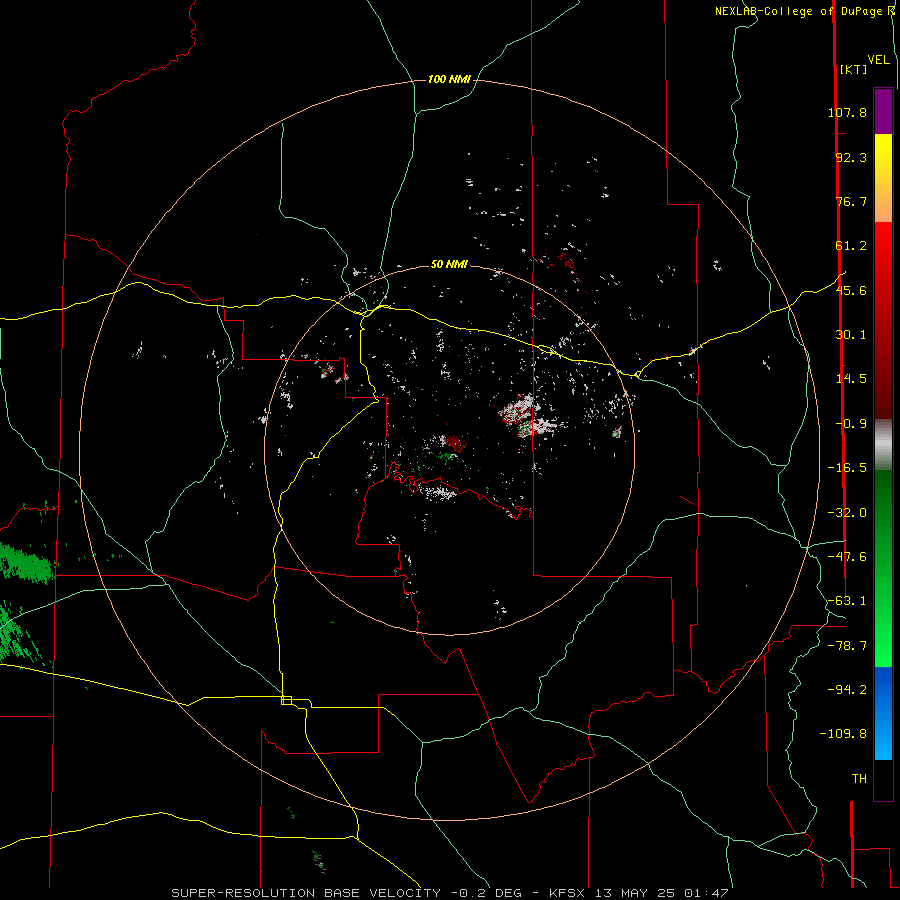Image resolution: width=900 pixels, height=900 pixels.
Task: Pick the green segment of the velocity bar
Action: (883, 568)
